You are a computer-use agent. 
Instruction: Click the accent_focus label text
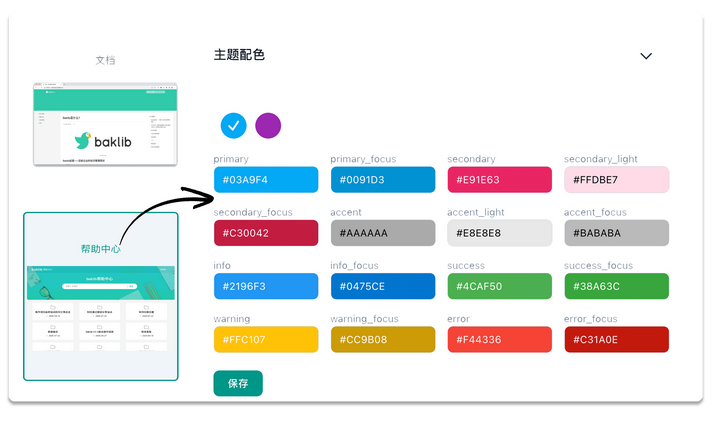(595, 213)
